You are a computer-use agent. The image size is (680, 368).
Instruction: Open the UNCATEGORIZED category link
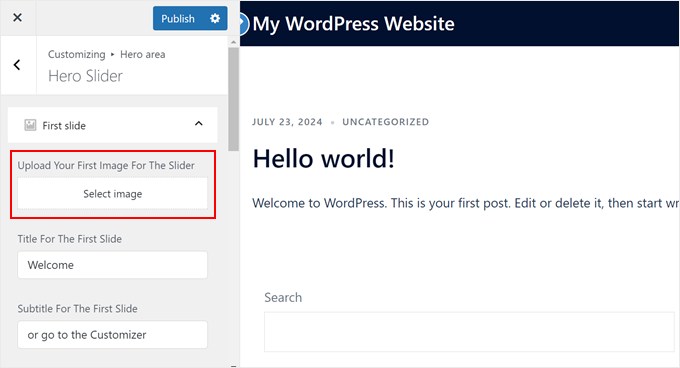(x=386, y=122)
